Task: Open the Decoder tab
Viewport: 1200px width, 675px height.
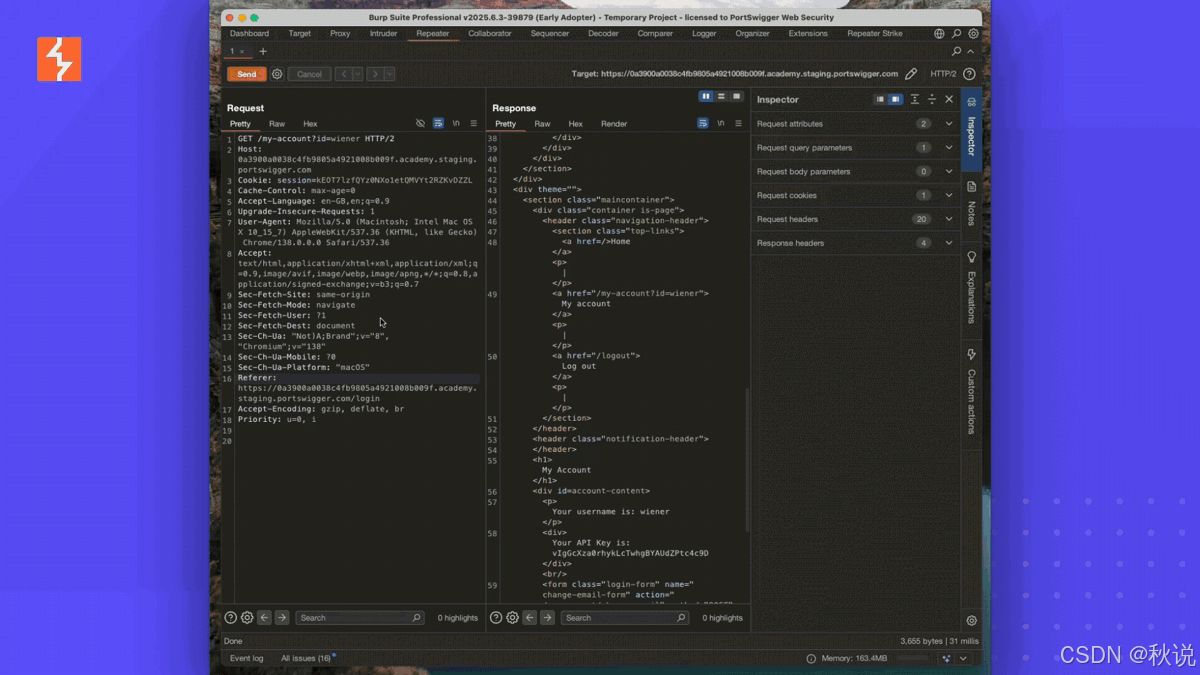Action: coord(603,33)
